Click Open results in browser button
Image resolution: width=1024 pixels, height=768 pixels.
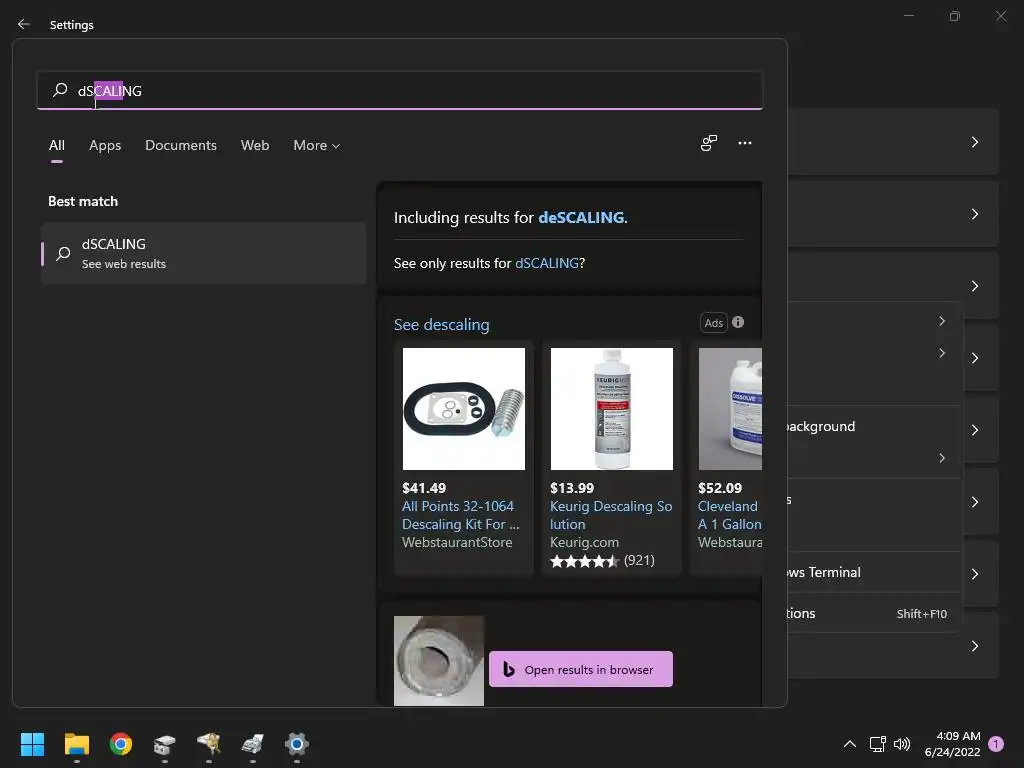(x=581, y=669)
